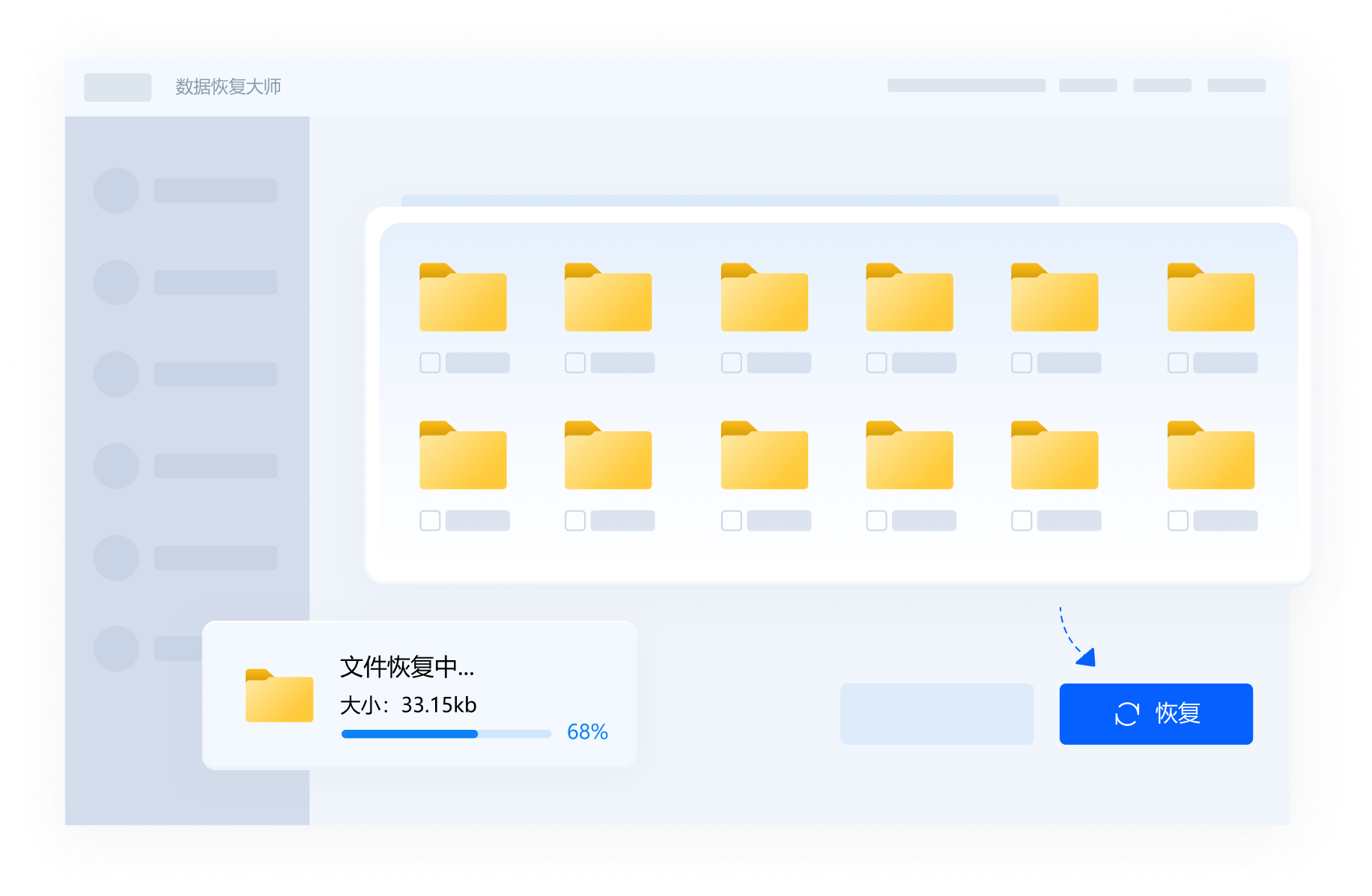Click the rightmost placeholder item in the top bar
This screenshot has height=896, width=1372.
click(x=1236, y=85)
